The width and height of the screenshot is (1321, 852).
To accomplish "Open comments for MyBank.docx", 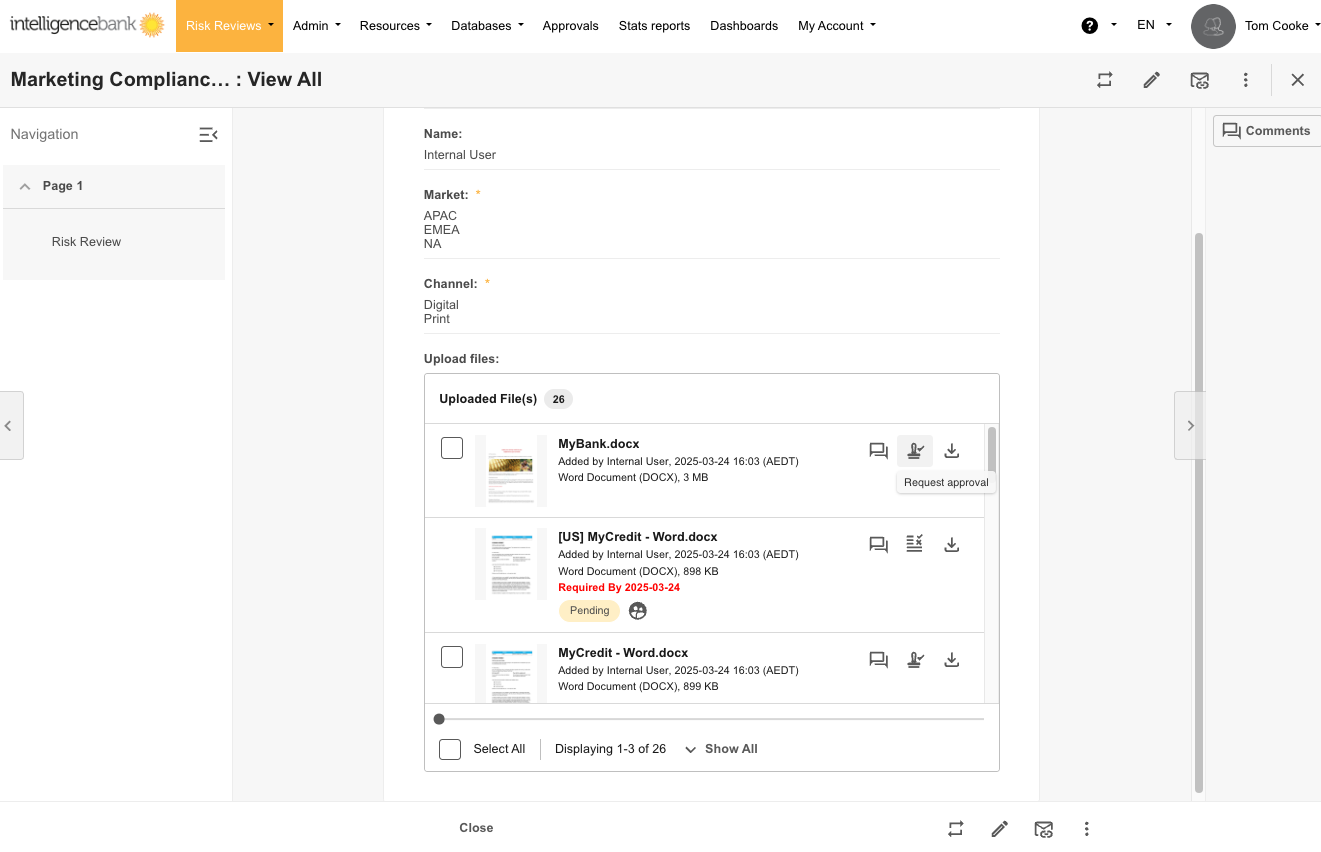I will point(879,451).
